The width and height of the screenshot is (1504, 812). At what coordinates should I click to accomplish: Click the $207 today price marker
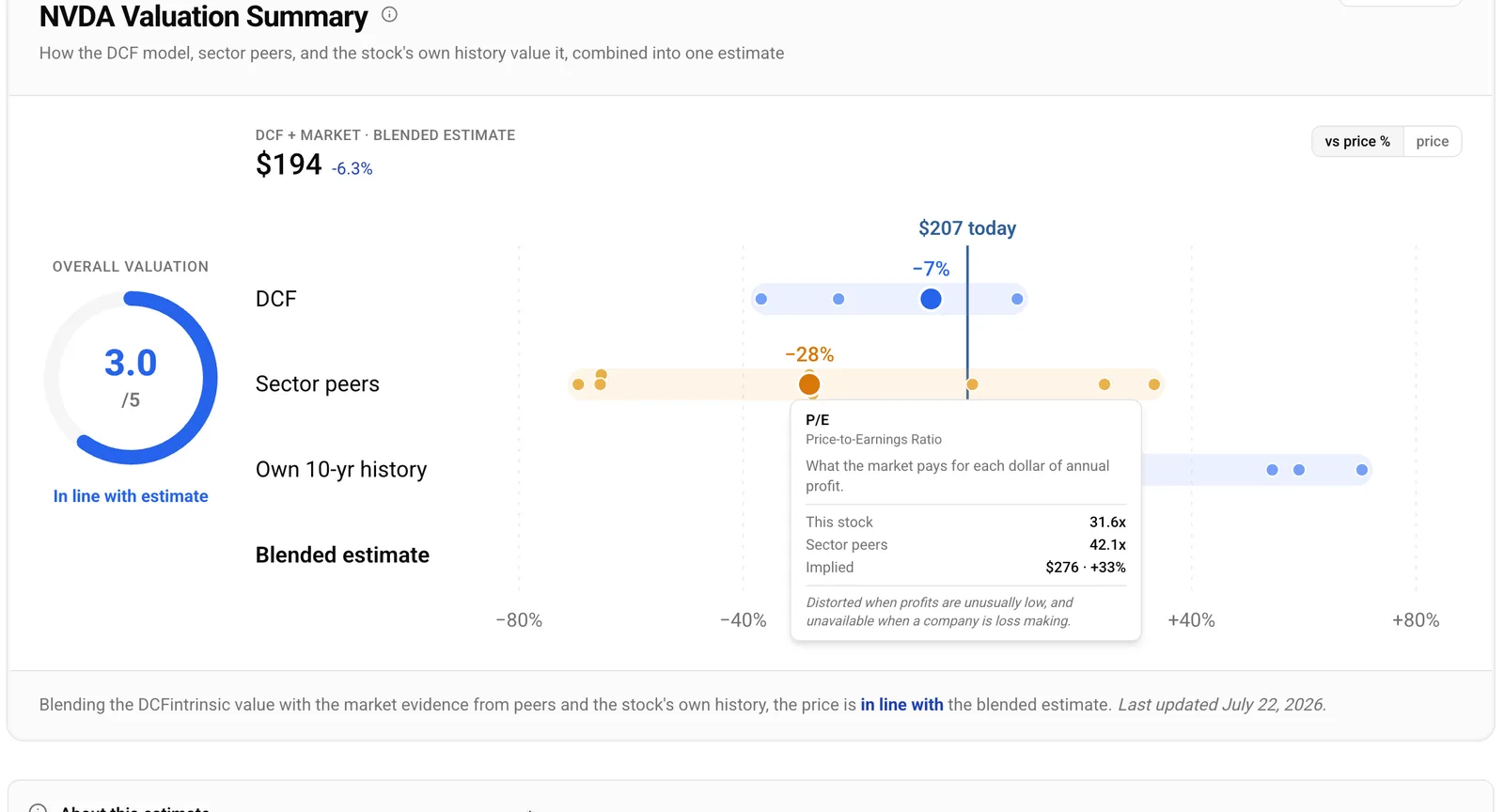pyautogui.click(x=967, y=228)
